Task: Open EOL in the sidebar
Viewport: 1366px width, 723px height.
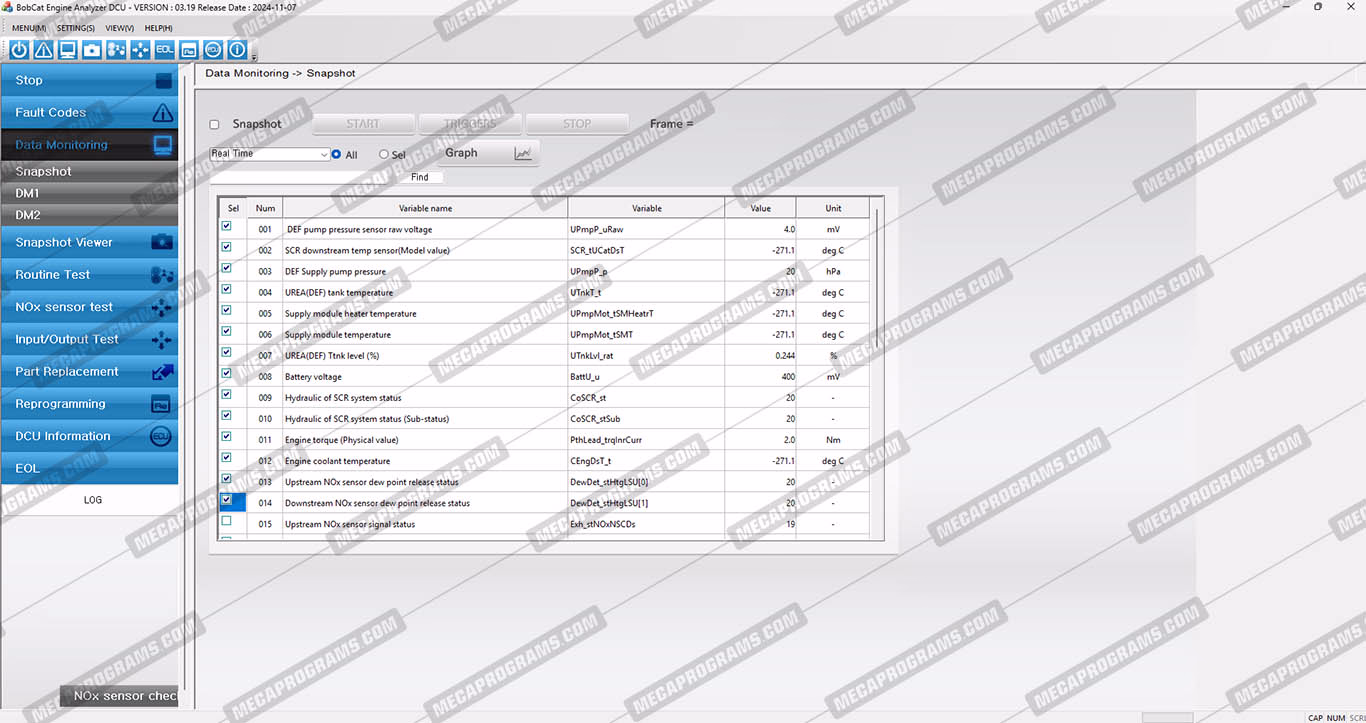Action: 89,468
